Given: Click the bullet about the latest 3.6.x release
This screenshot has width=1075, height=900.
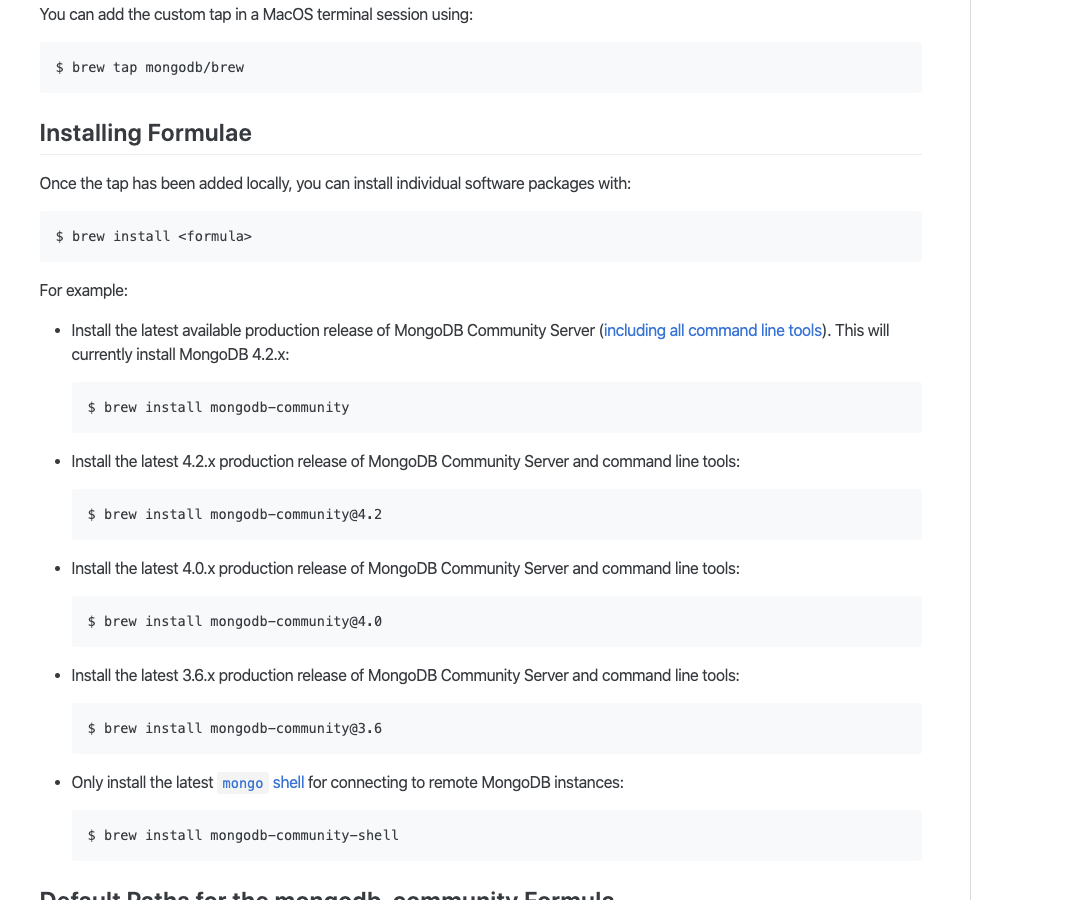Looking at the screenshot, I should tap(405, 675).
